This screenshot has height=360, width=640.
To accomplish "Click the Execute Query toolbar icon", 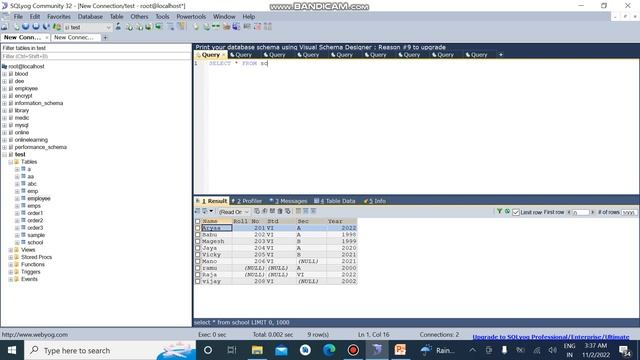I will point(26,27).
